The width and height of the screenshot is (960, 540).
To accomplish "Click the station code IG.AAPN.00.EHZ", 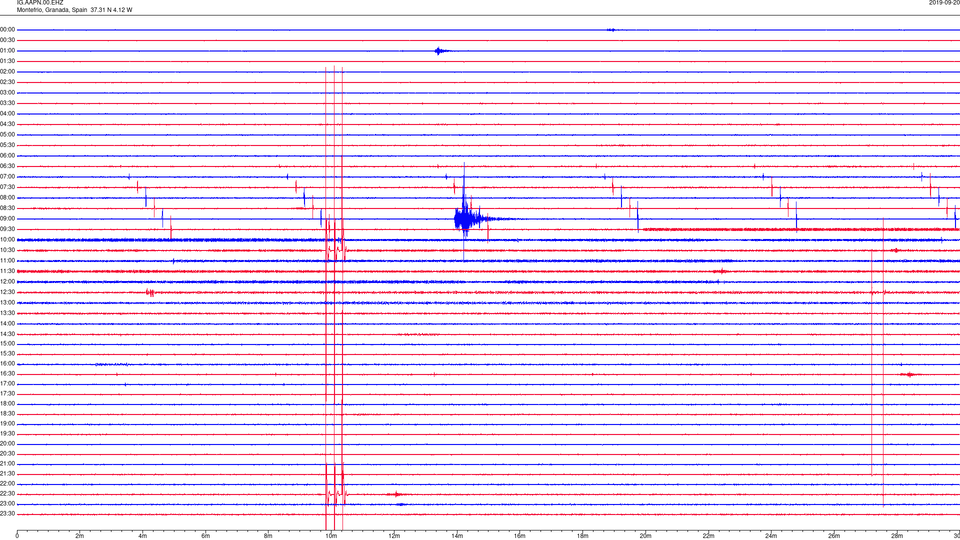I will (x=40, y=3).
